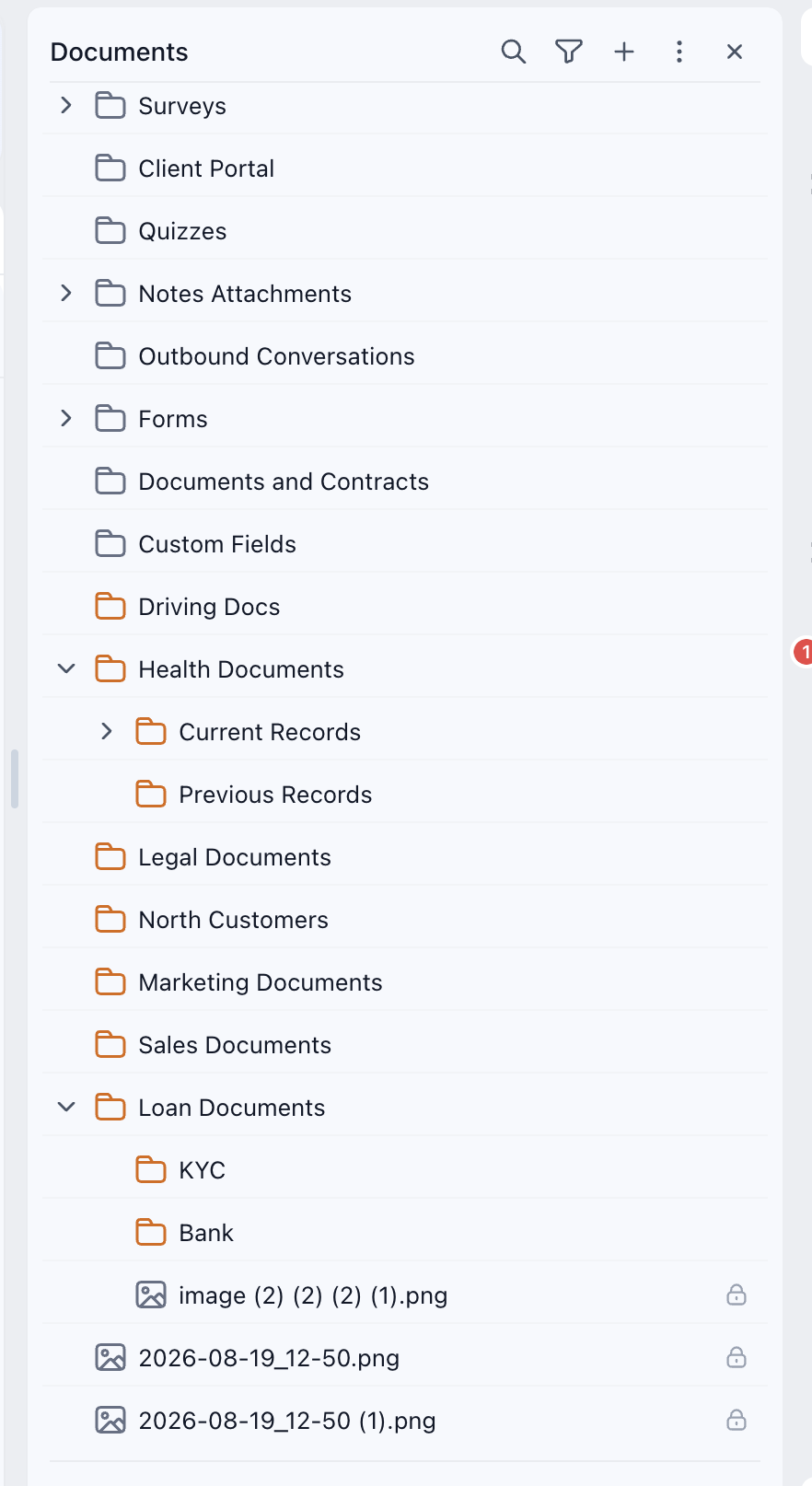This screenshot has height=1486, width=812.
Task: Expand the Surveys folder
Action: click(66, 105)
